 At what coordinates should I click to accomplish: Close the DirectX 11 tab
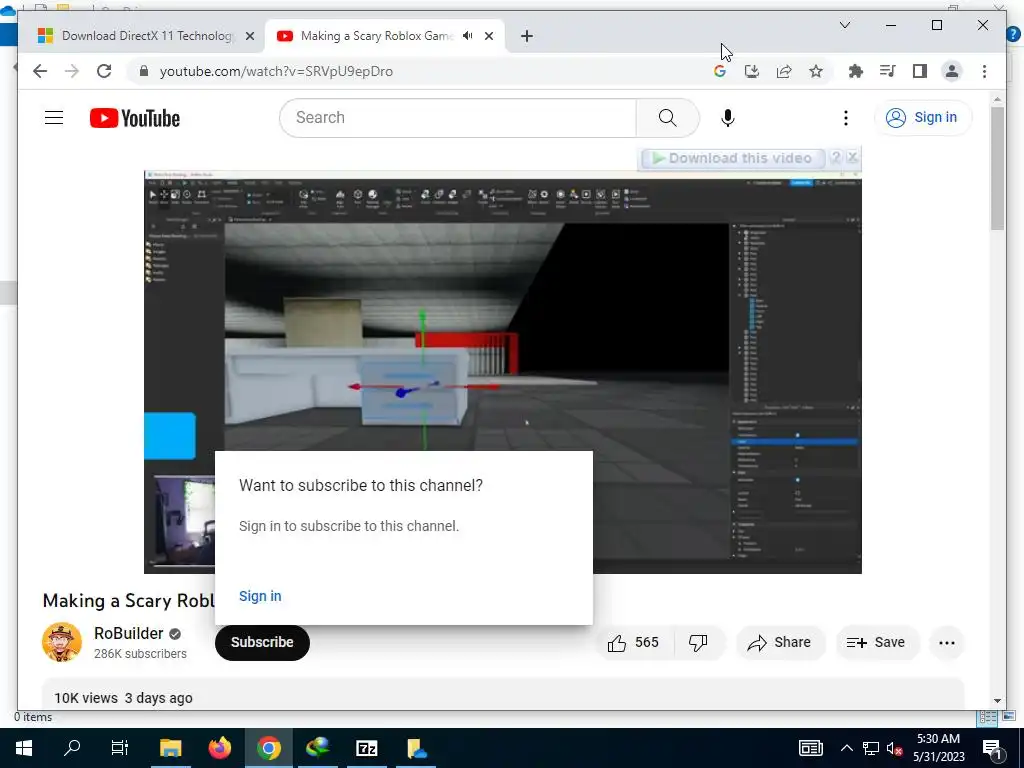click(249, 37)
